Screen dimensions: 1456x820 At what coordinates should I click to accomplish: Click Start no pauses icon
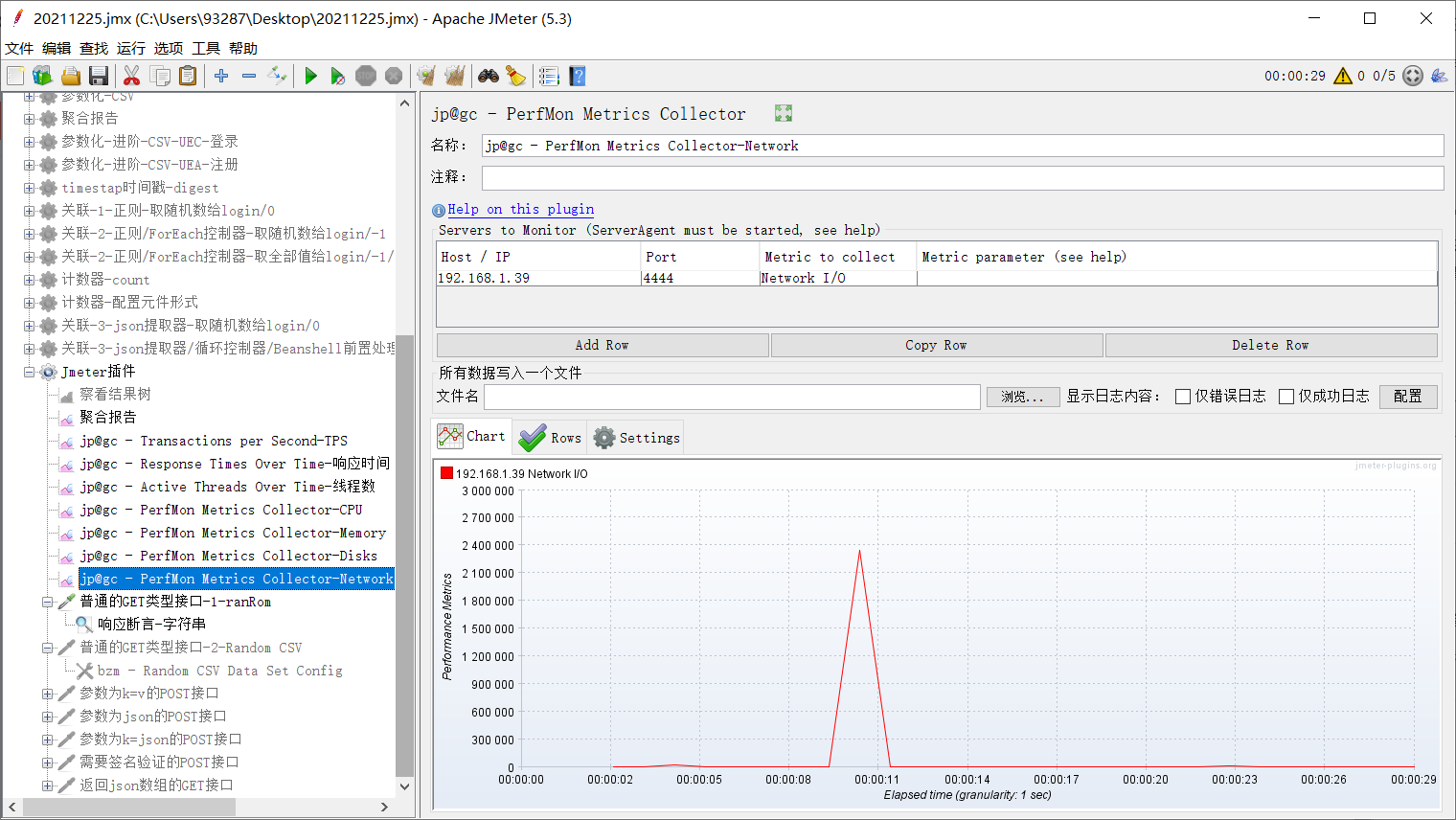pyautogui.click(x=337, y=76)
